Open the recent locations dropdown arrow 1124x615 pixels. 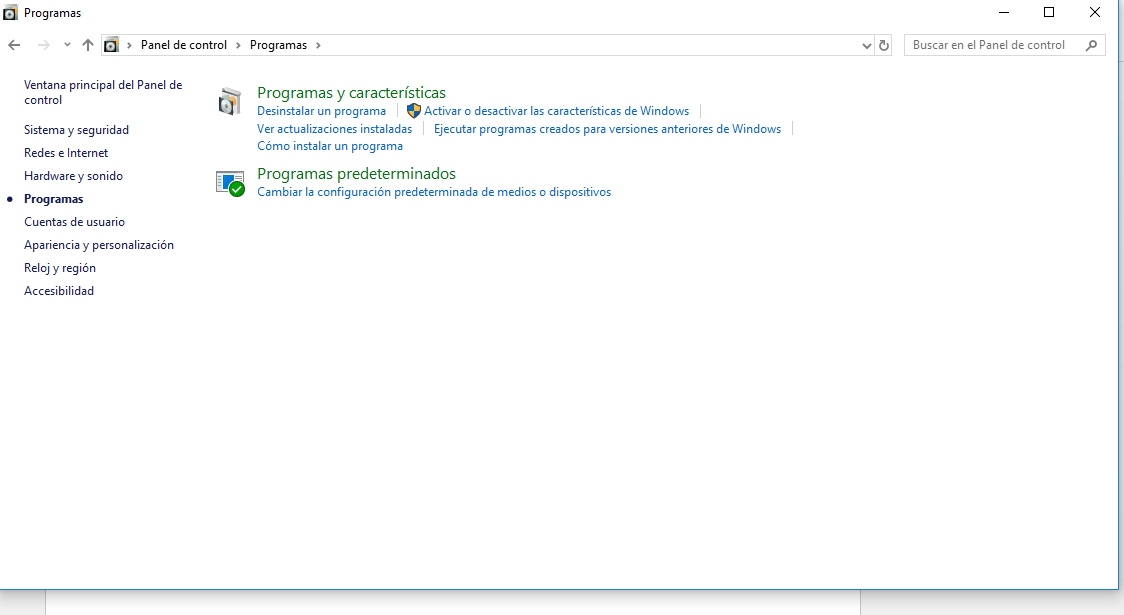point(67,45)
